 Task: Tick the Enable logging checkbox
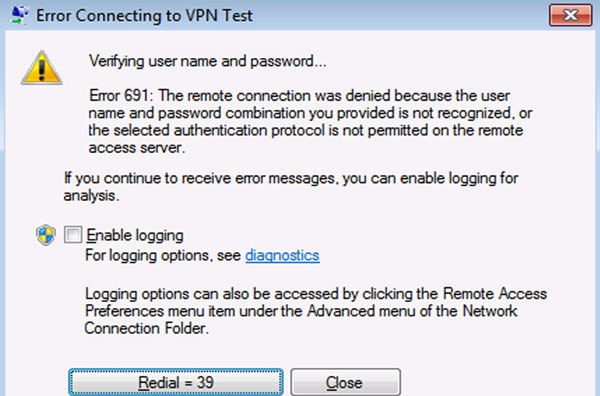click(73, 235)
